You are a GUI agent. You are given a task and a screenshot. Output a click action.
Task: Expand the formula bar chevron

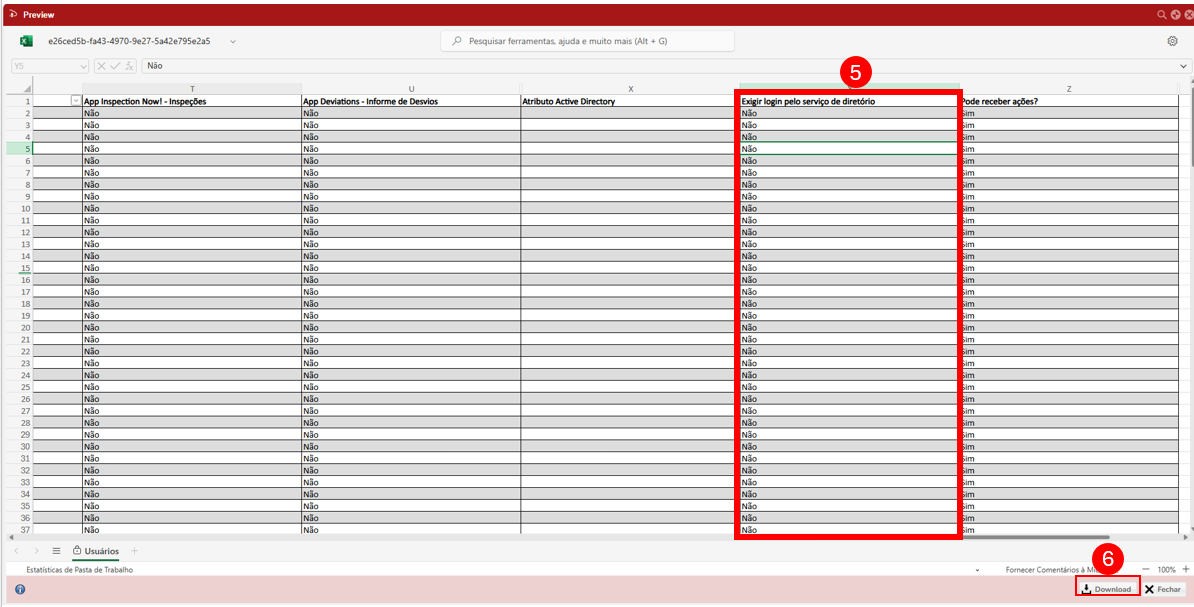pyautogui.click(x=1184, y=66)
